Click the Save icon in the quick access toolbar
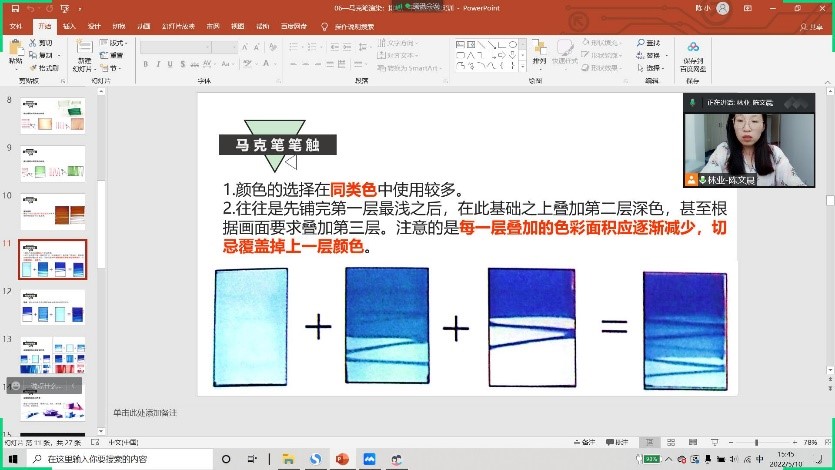835x470 pixels. coord(15,8)
